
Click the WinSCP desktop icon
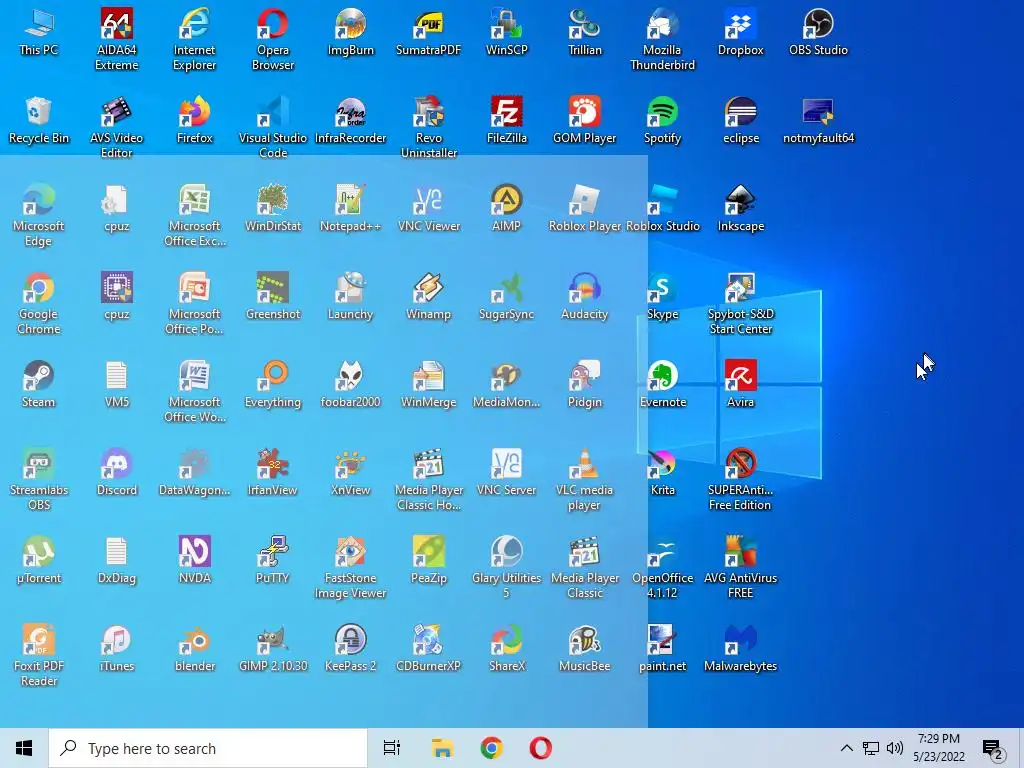click(x=507, y=33)
